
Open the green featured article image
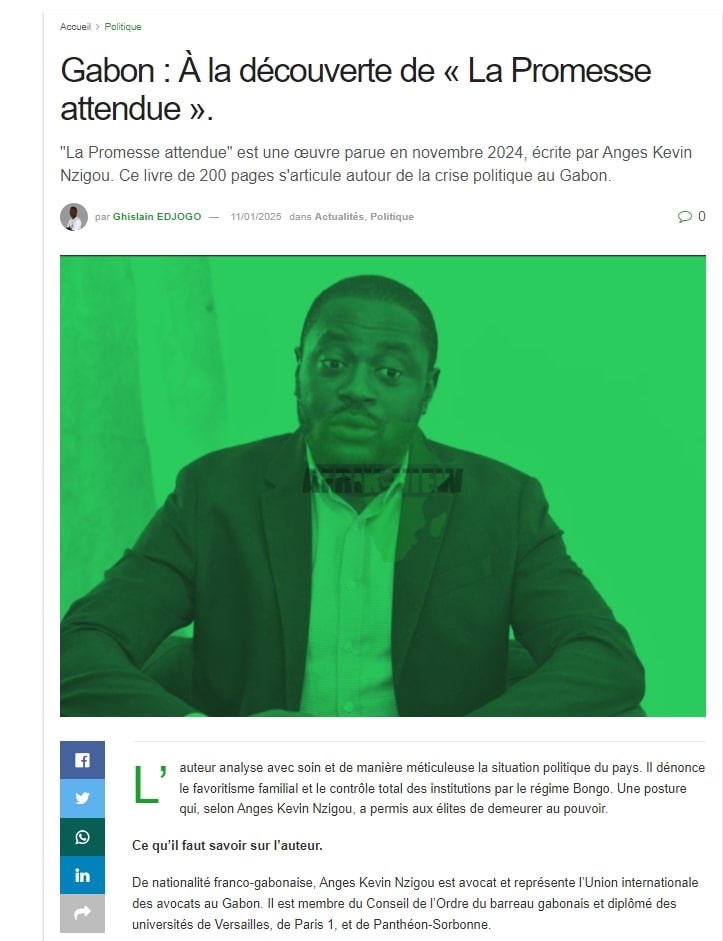point(383,486)
